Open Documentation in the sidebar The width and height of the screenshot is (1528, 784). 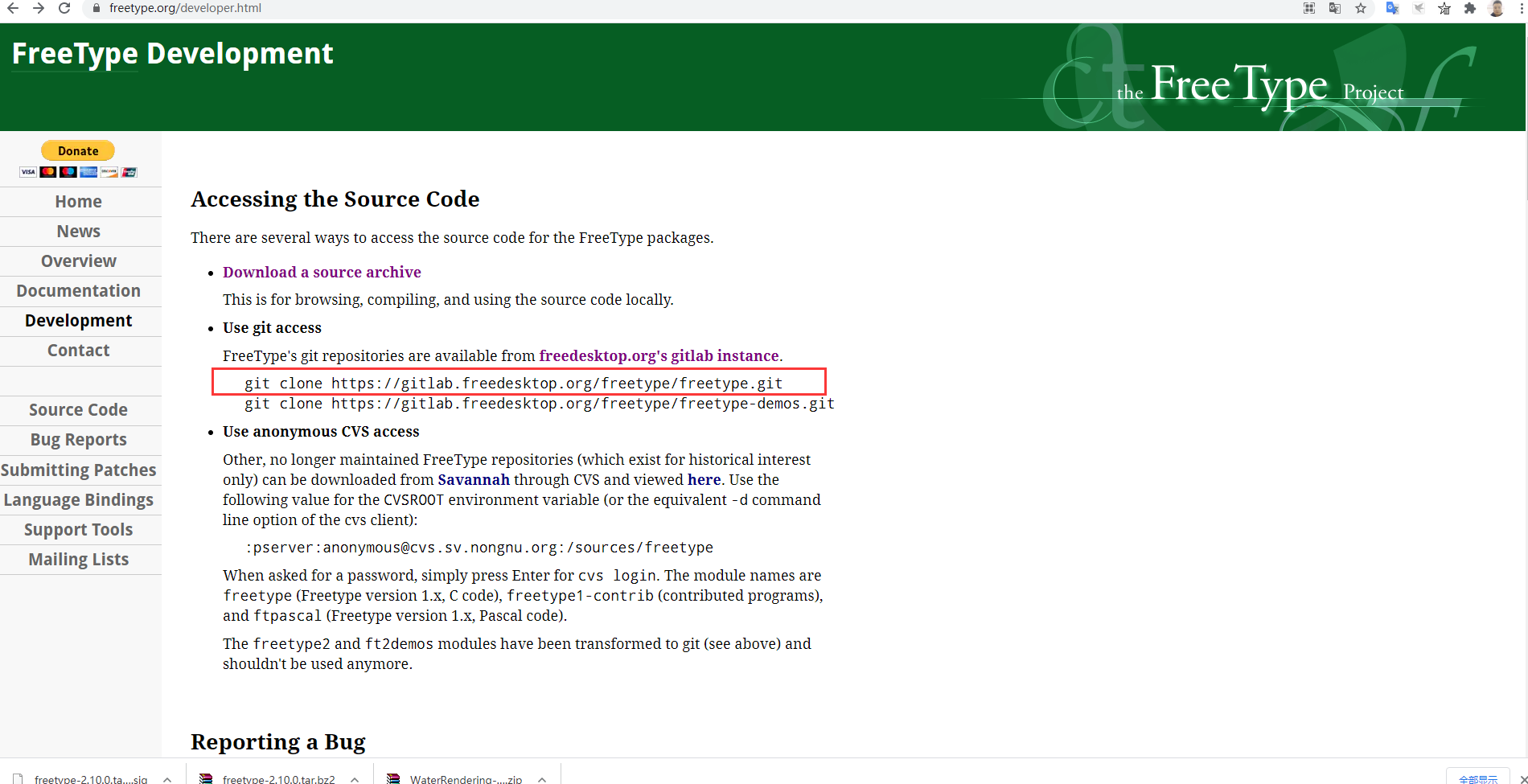[x=79, y=291]
